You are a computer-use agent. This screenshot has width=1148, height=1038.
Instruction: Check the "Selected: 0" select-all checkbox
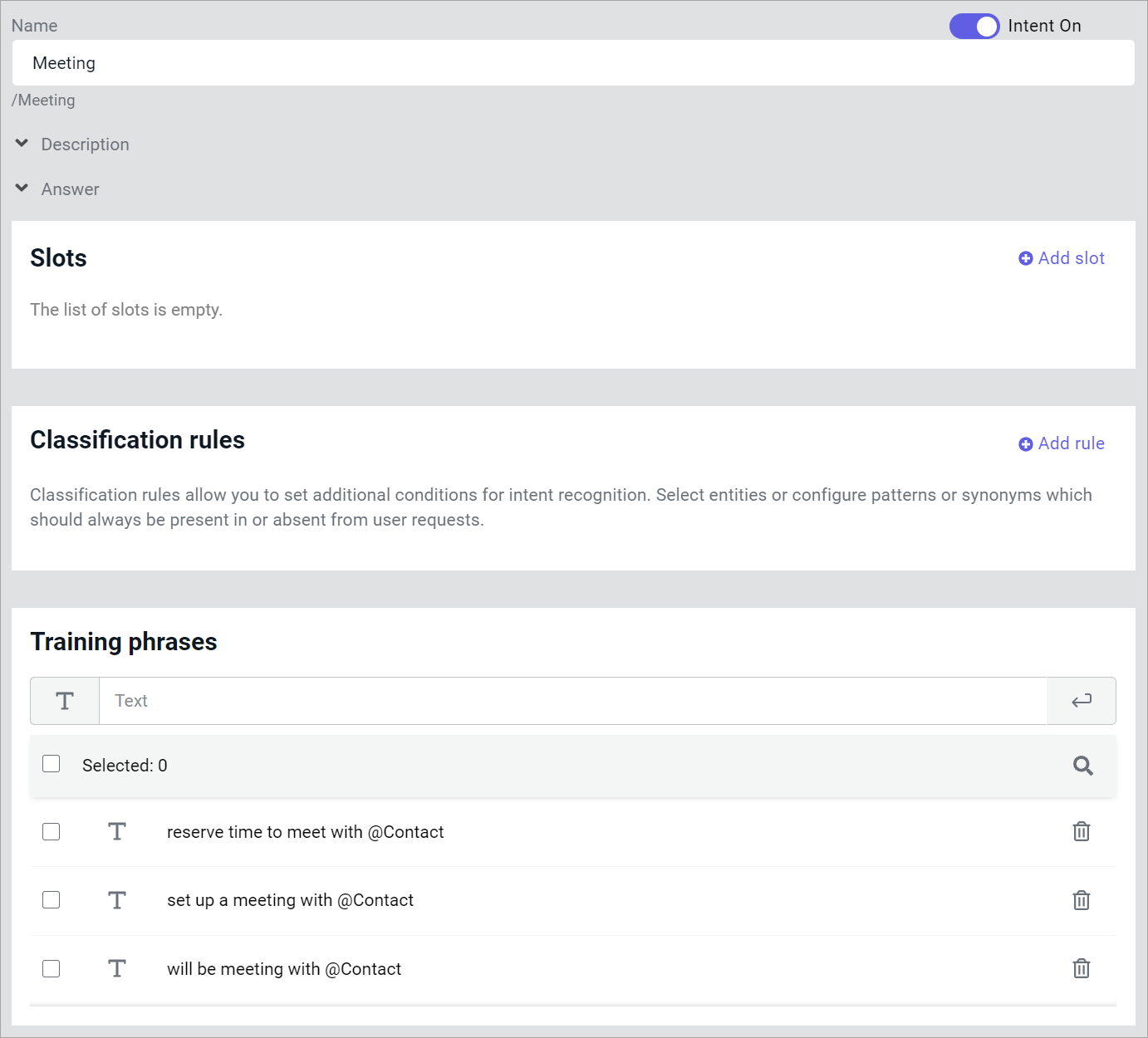tap(51, 763)
